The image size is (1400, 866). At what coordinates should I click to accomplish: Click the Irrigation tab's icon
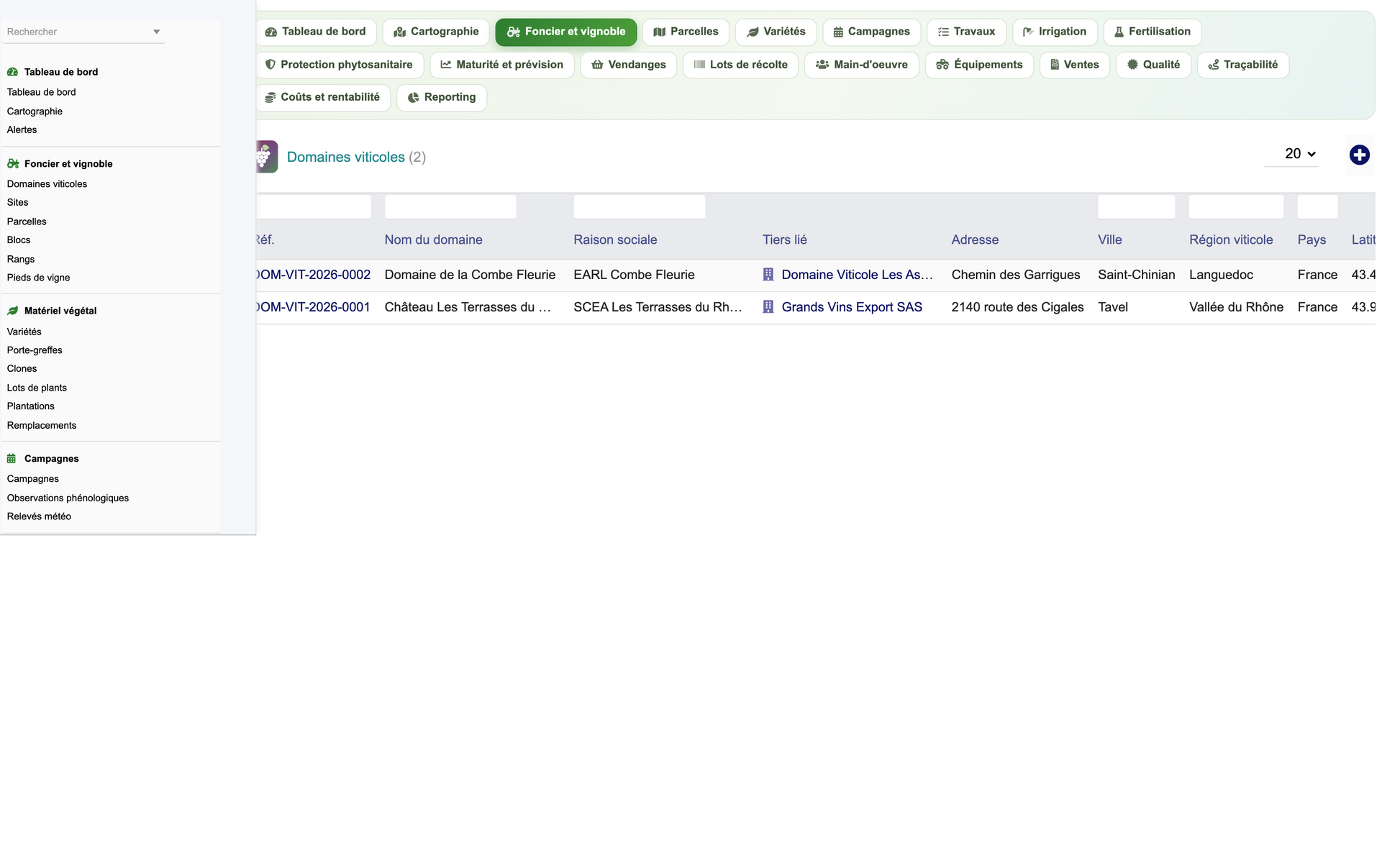[x=1028, y=32]
